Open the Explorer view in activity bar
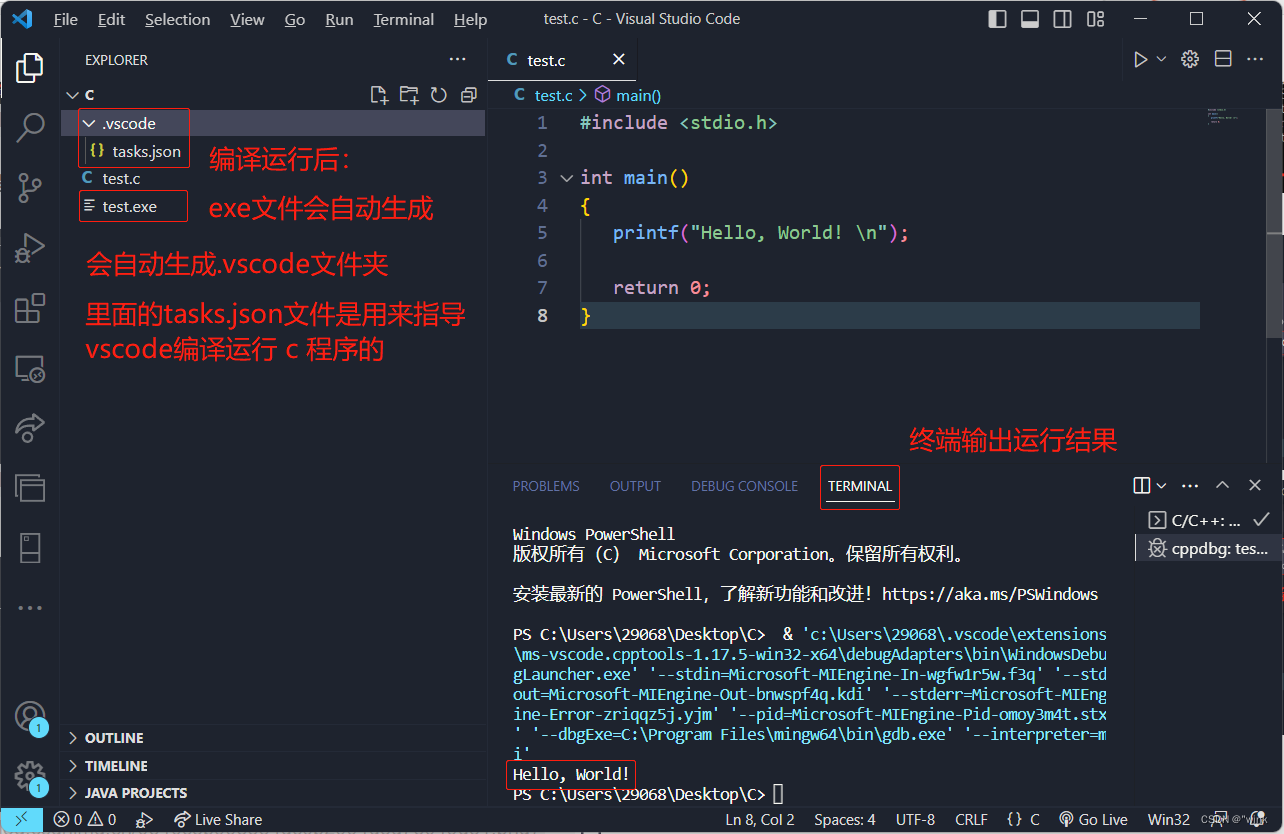The width and height of the screenshot is (1284, 834). (30, 68)
